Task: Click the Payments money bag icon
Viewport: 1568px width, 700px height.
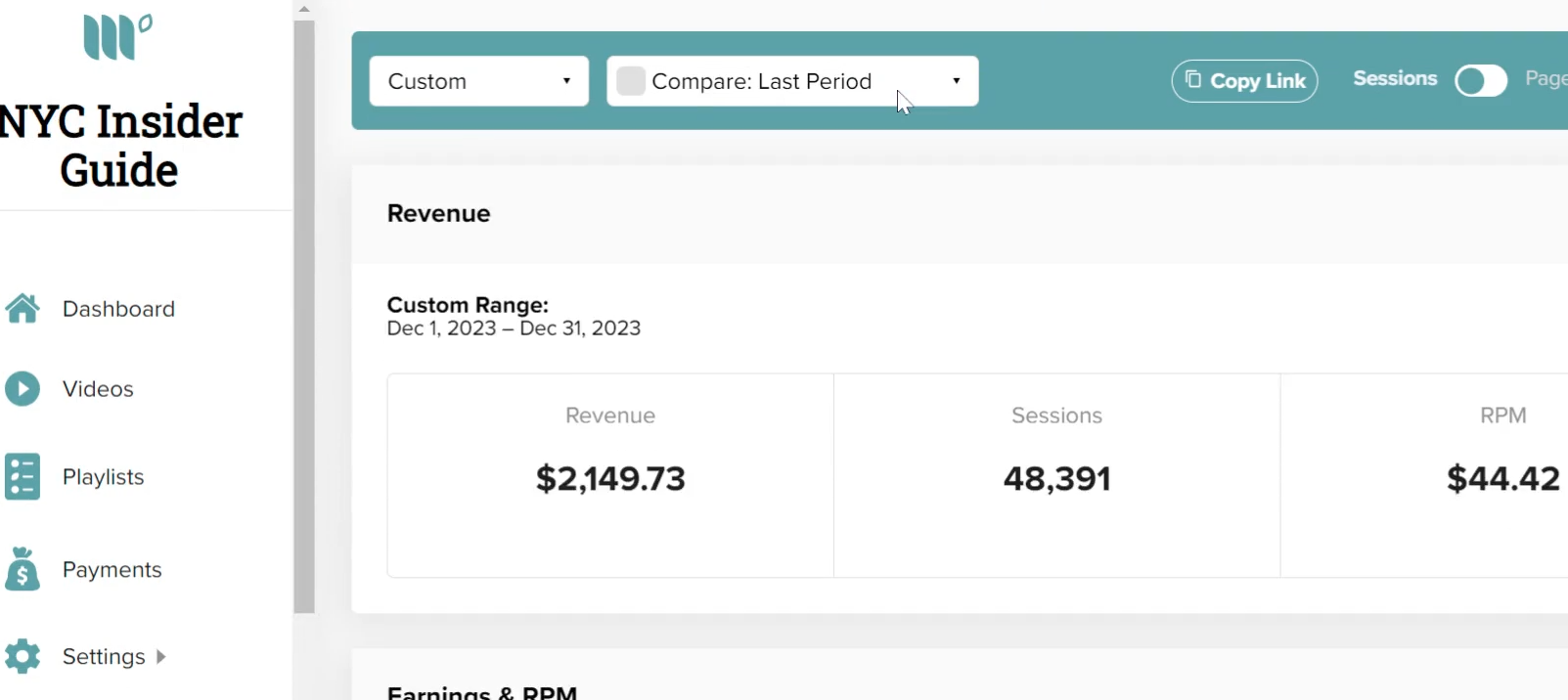Action: pos(22,569)
